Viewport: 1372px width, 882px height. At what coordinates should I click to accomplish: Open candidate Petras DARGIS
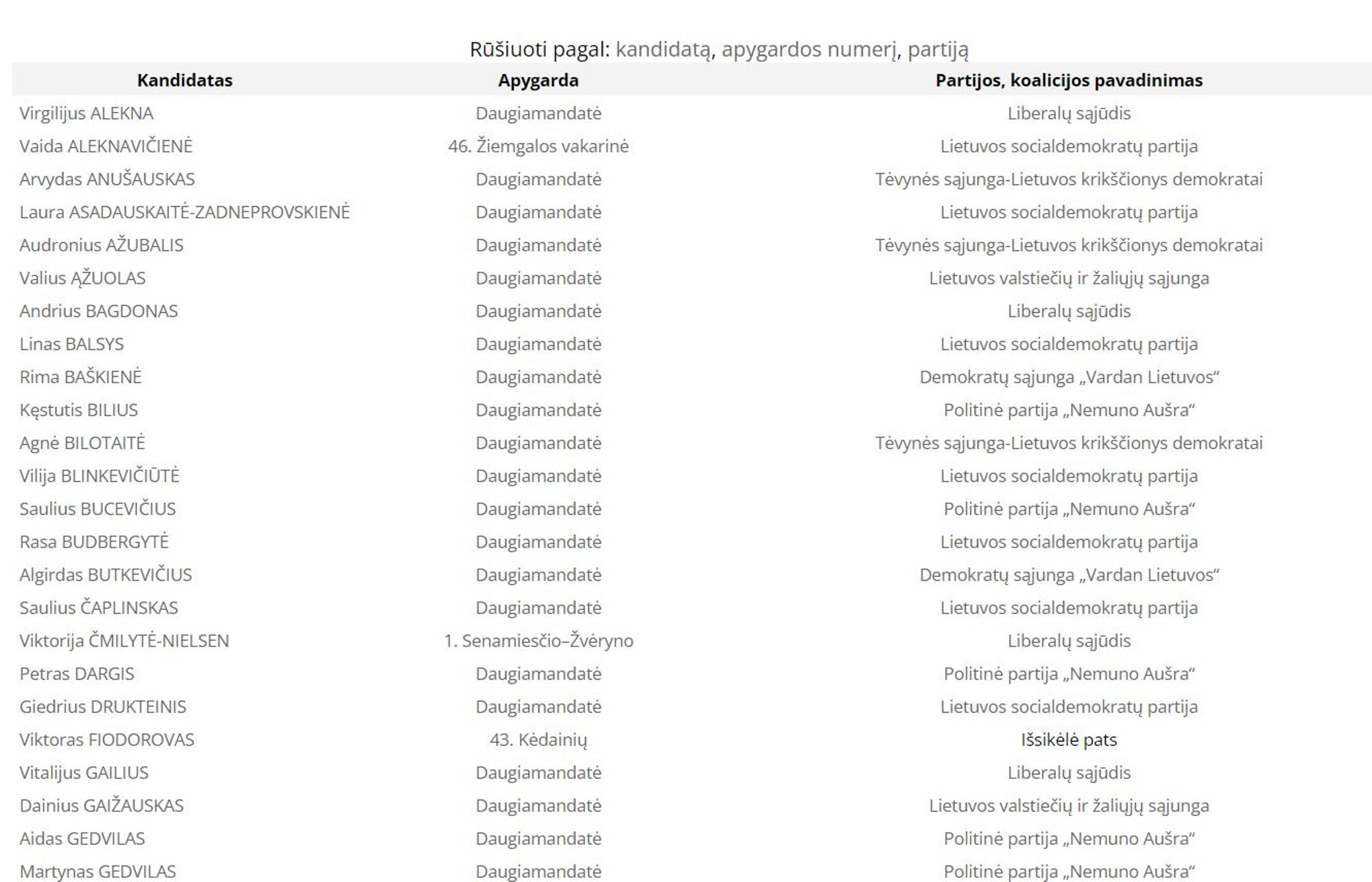point(77,673)
